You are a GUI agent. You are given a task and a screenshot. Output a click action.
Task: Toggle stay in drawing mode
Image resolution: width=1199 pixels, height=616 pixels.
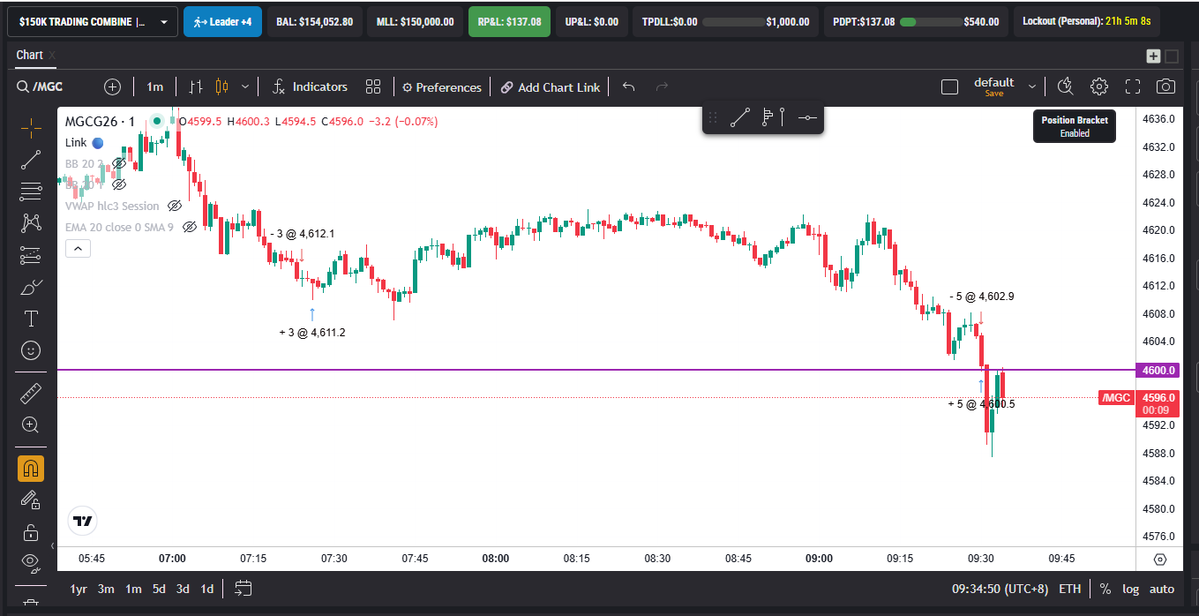coord(31,500)
